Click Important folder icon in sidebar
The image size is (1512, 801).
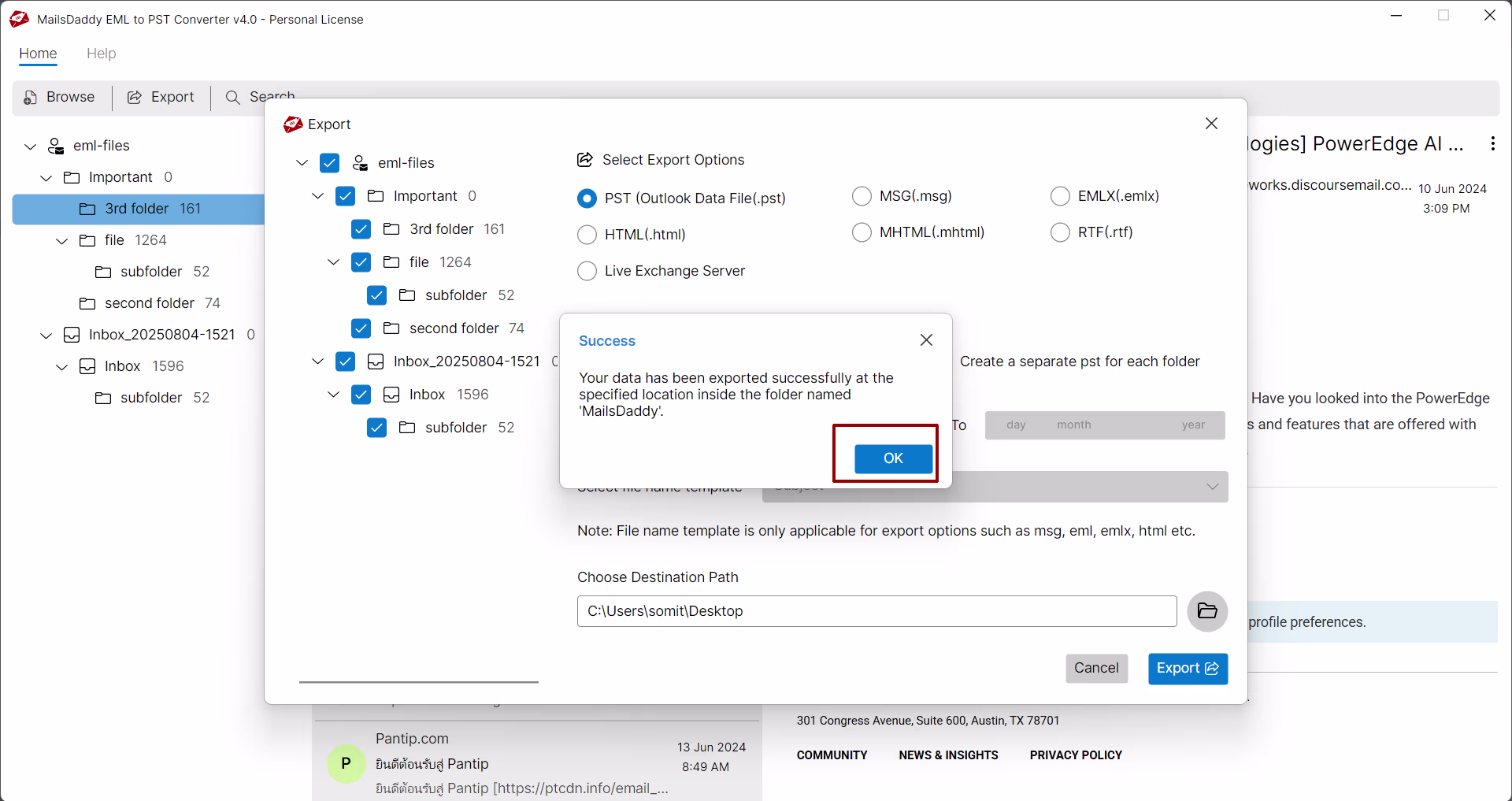click(x=72, y=177)
